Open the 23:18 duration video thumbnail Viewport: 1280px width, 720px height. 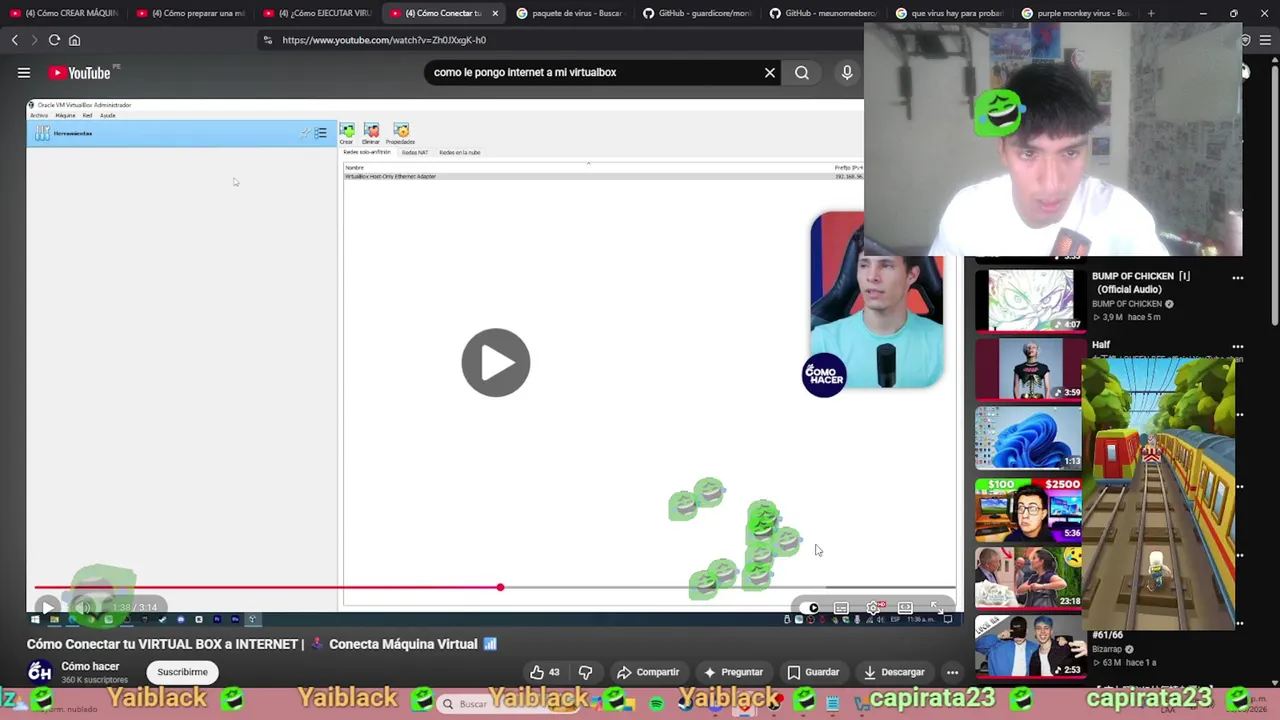click(1029, 577)
